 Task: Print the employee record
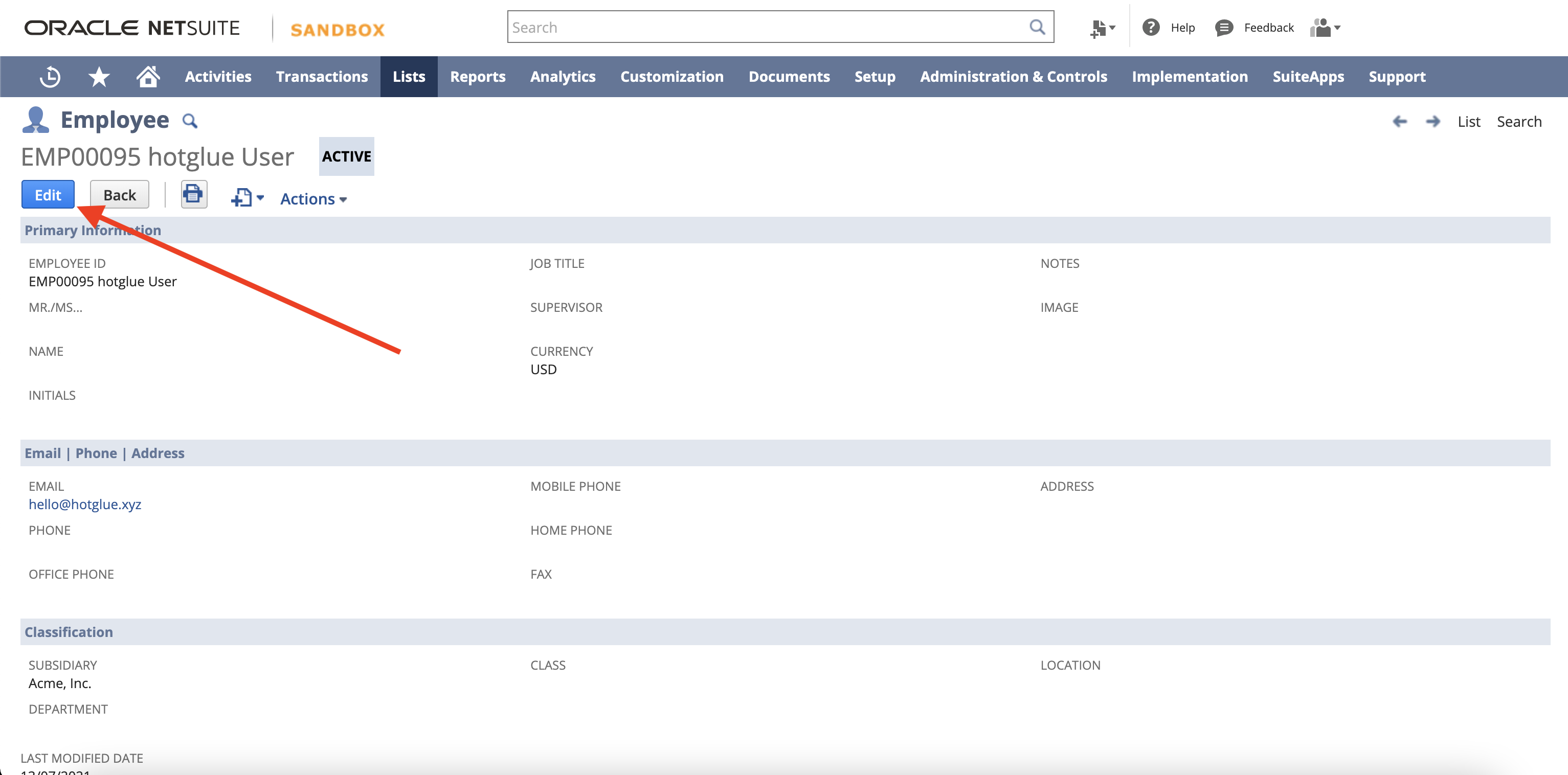[193, 195]
